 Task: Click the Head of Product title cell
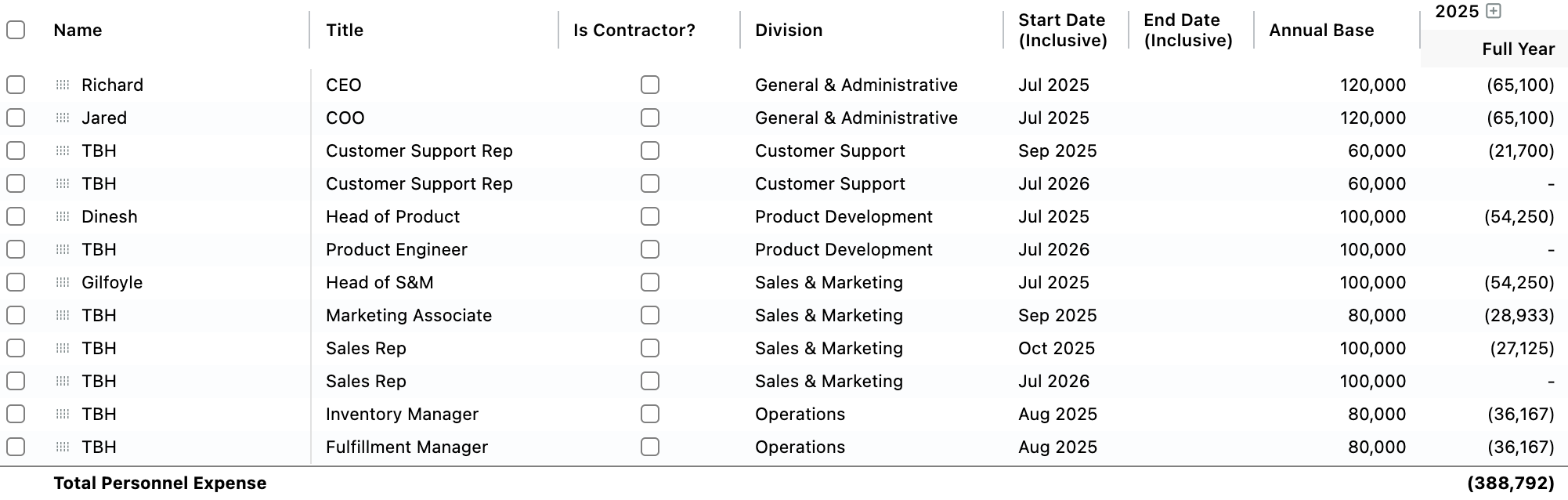pyautogui.click(x=393, y=216)
